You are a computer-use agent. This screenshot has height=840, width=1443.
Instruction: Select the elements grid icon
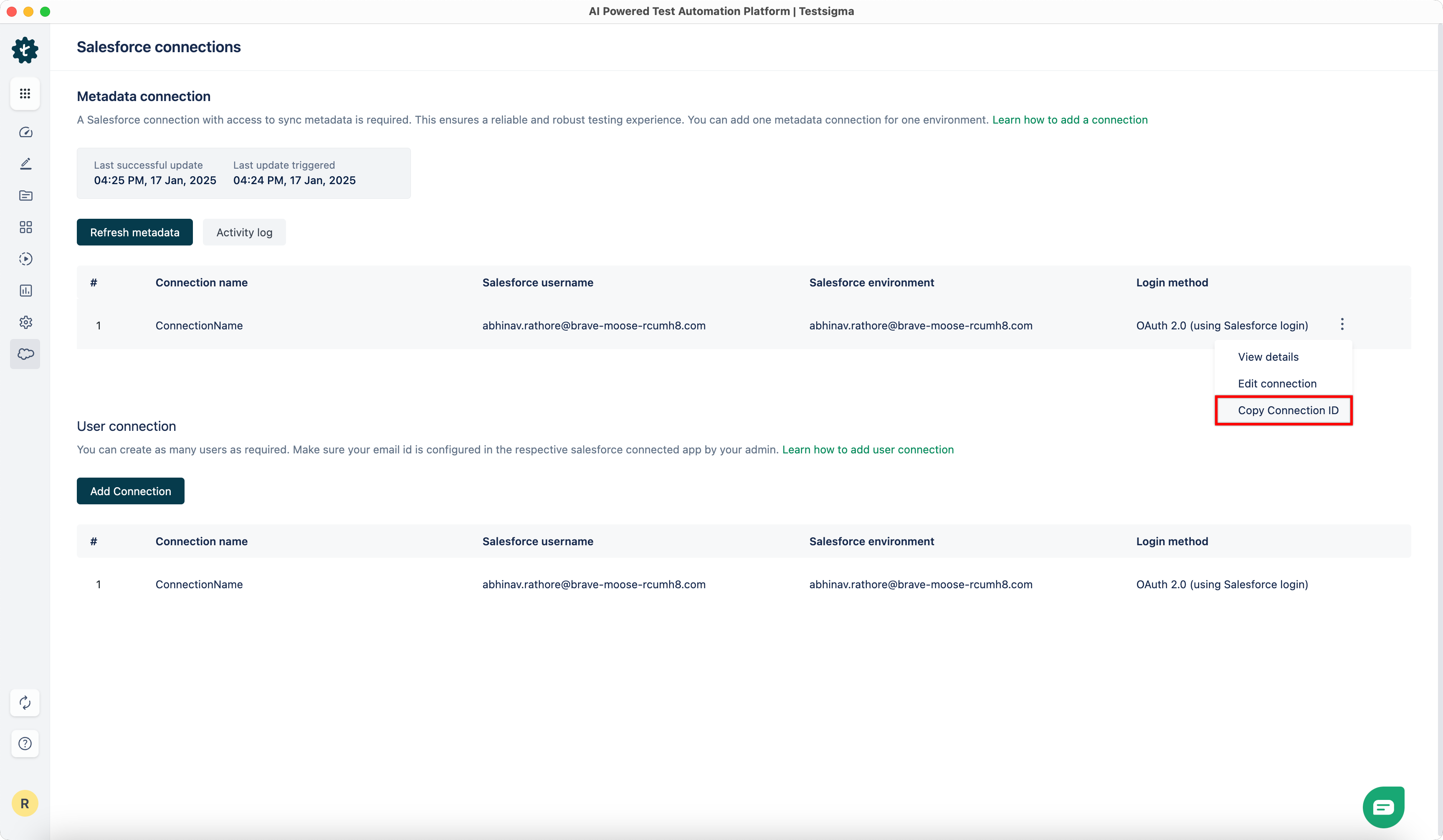[25, 227]
